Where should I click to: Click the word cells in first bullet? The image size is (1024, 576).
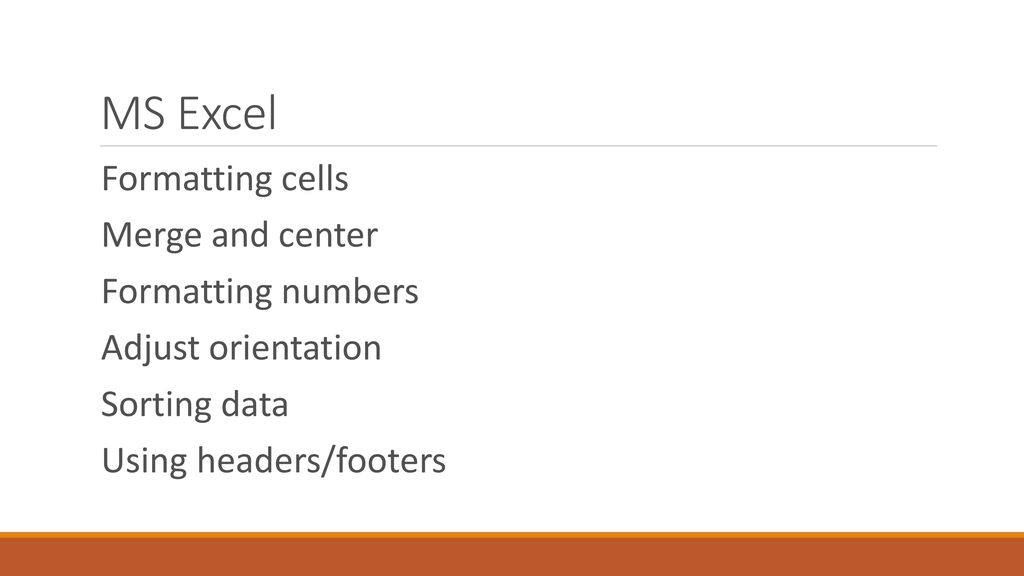coord(315,179)
